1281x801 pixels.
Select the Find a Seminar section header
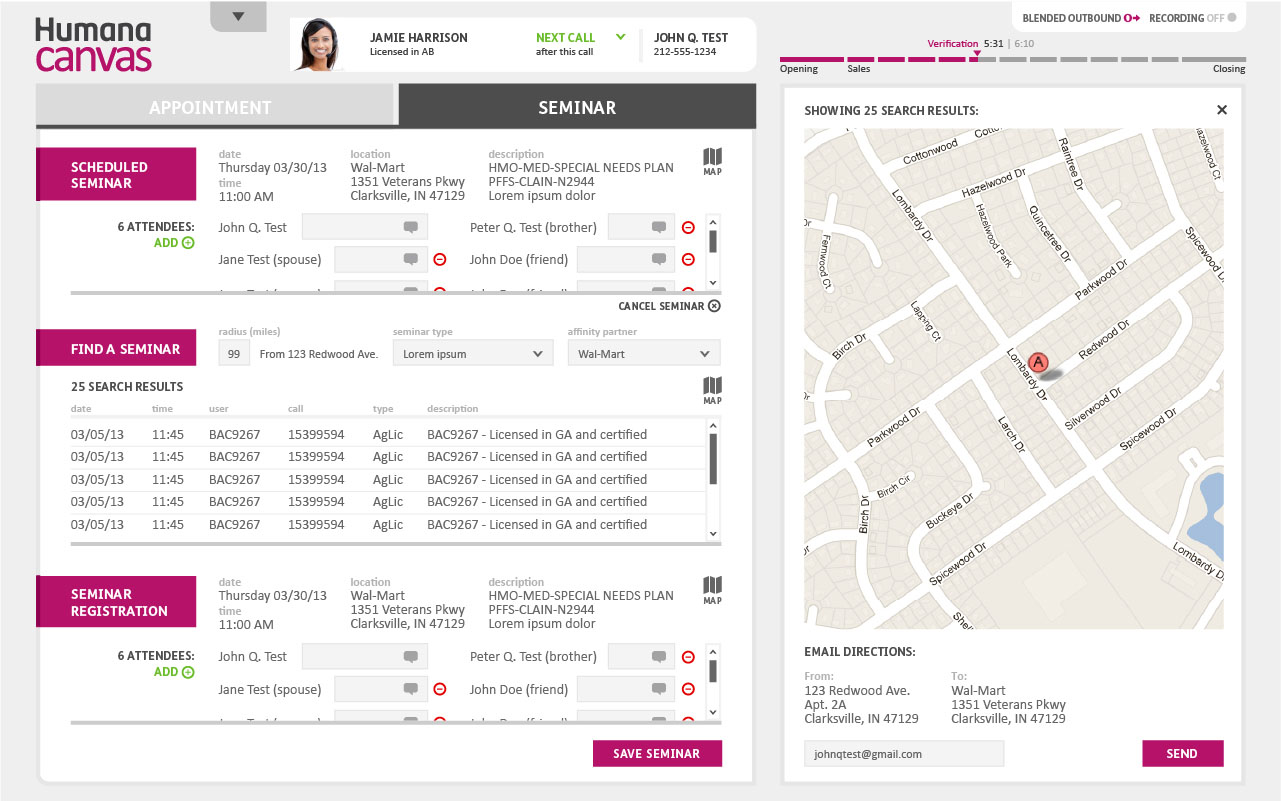click(x=116, y=348)
